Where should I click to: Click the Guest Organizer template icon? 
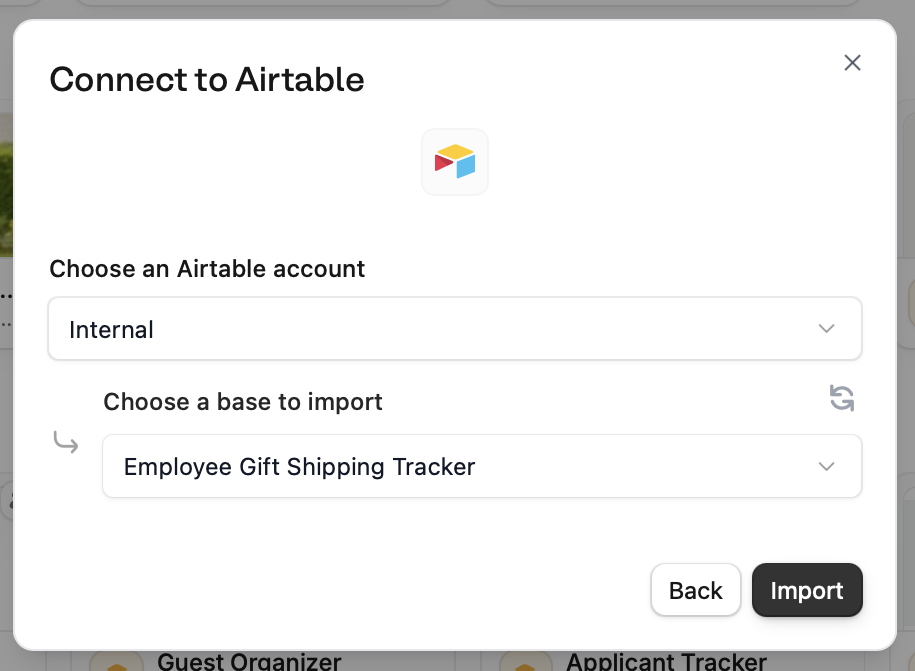[114, 664]
